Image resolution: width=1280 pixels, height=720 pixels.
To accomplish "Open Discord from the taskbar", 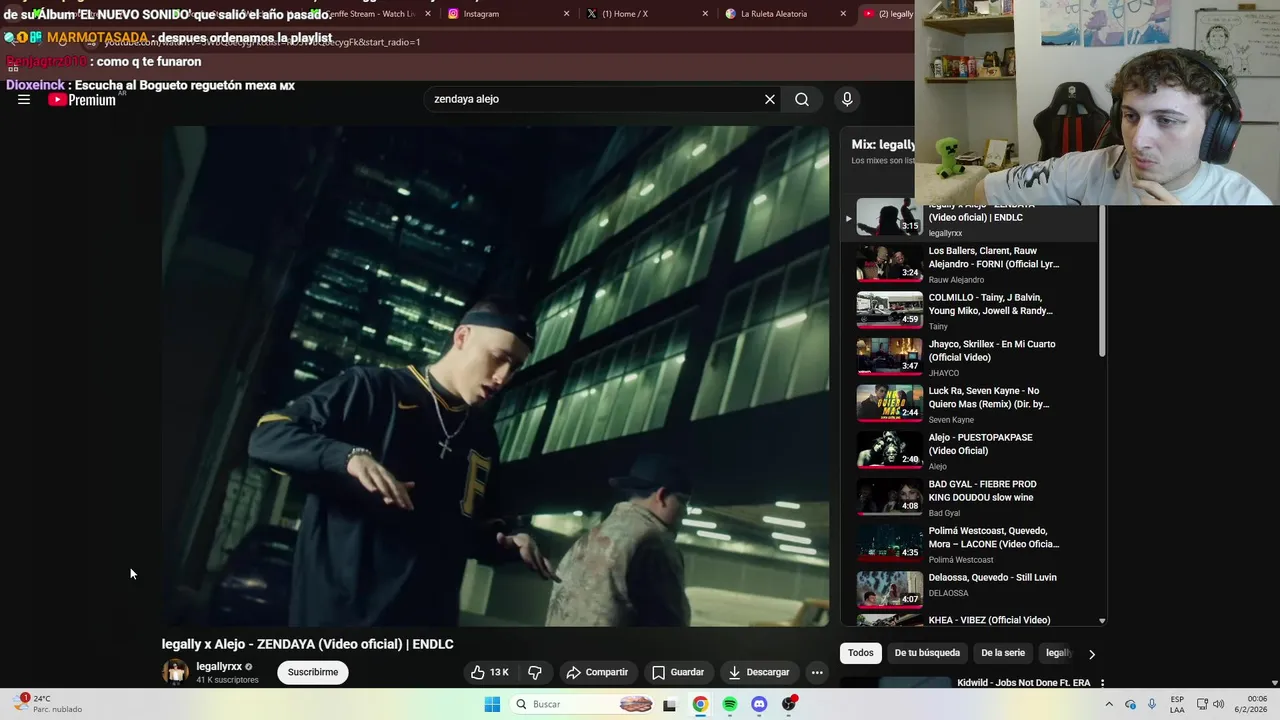I will [x=759, y=704].
